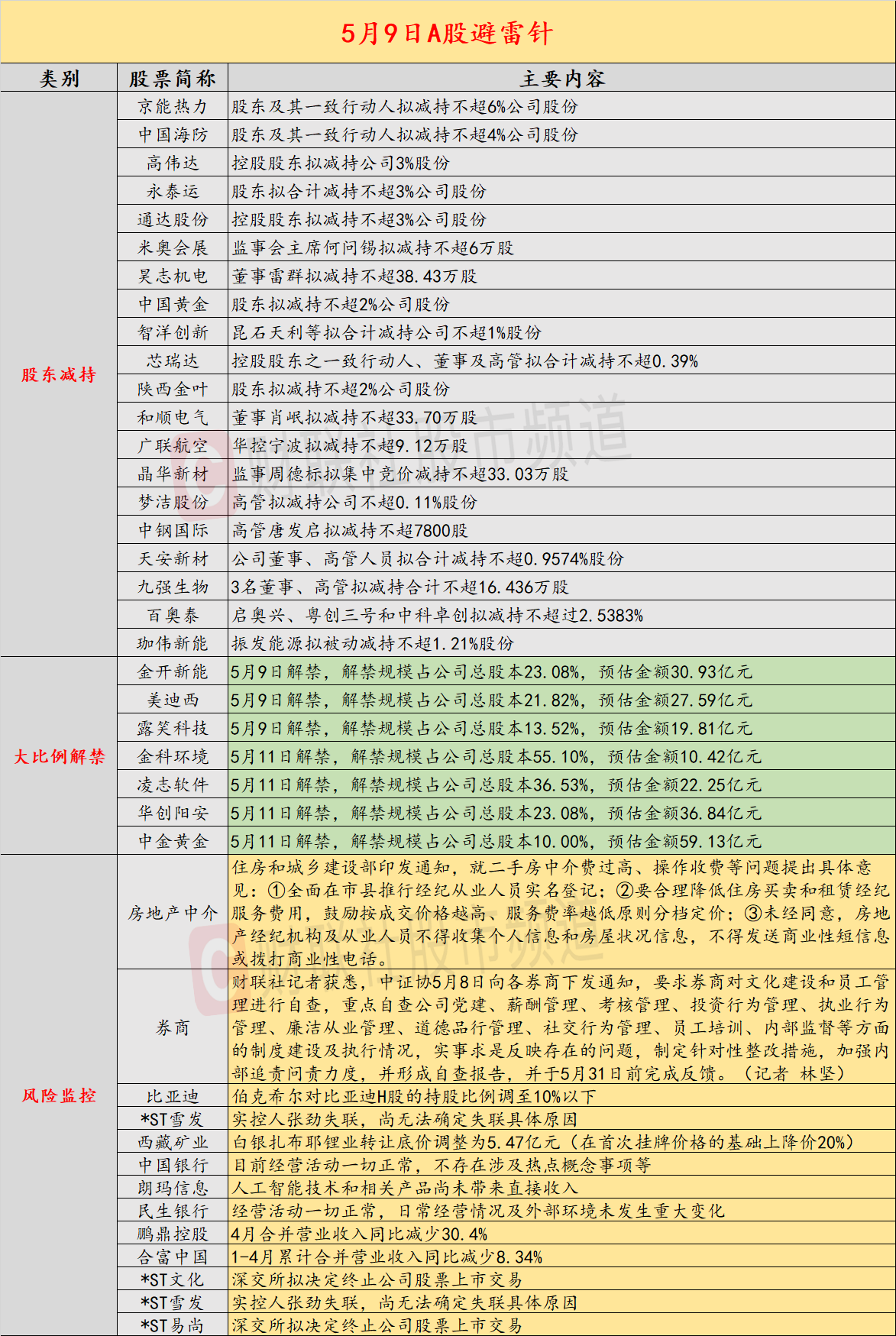Select the stock name "中国海防"

coord(173,134)
